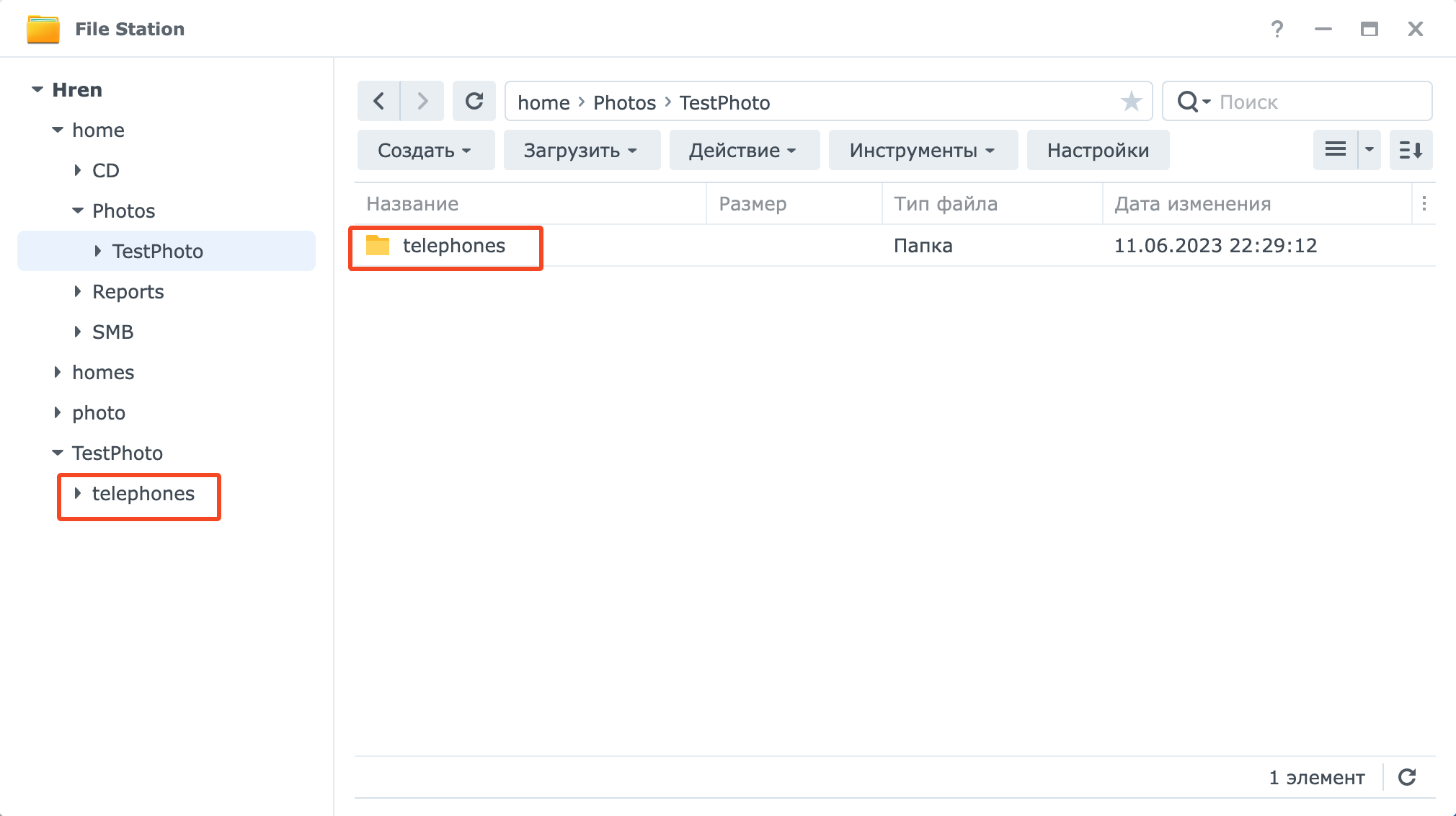Select the SMB folder in the tree

[113, 332]
